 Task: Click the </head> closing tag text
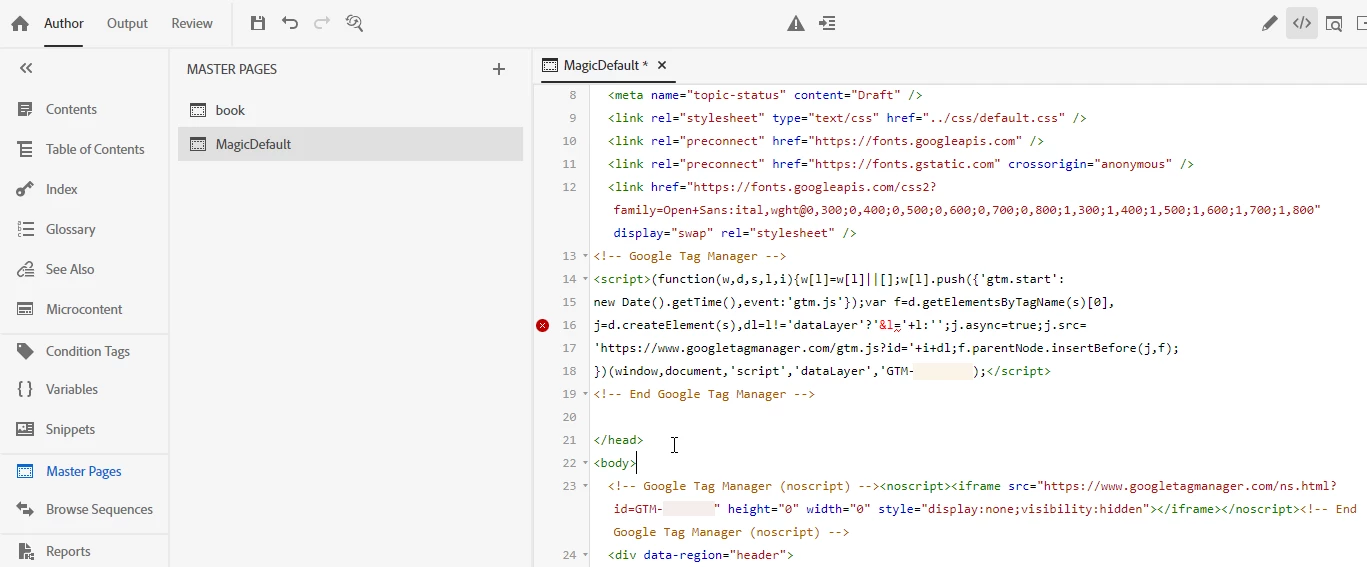pos(618,440)
